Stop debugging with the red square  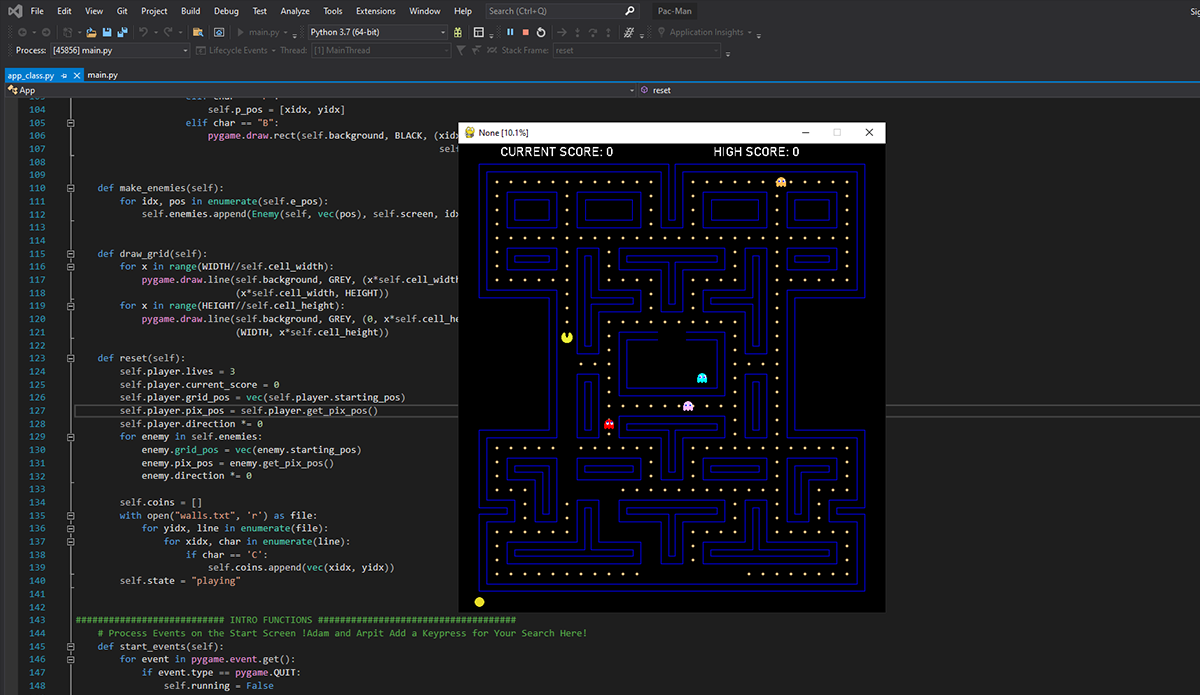click(525, 32)
